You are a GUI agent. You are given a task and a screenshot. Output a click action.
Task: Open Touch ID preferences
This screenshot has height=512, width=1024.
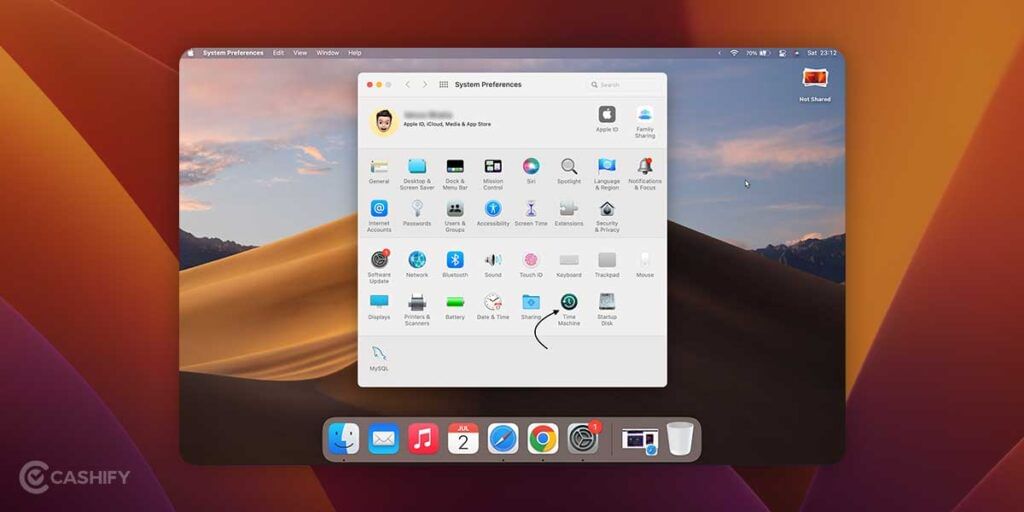[x=531, y=264]
